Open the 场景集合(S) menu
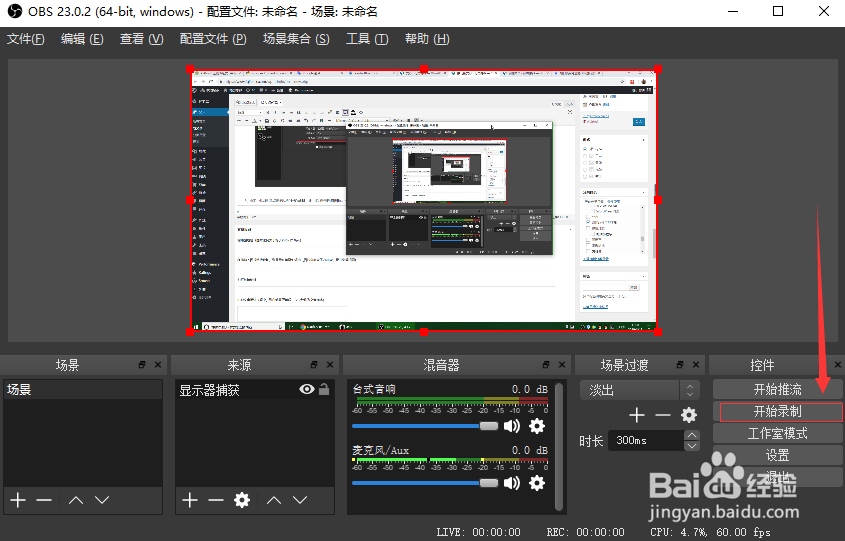The image size is (845, 541). point(296,39)
